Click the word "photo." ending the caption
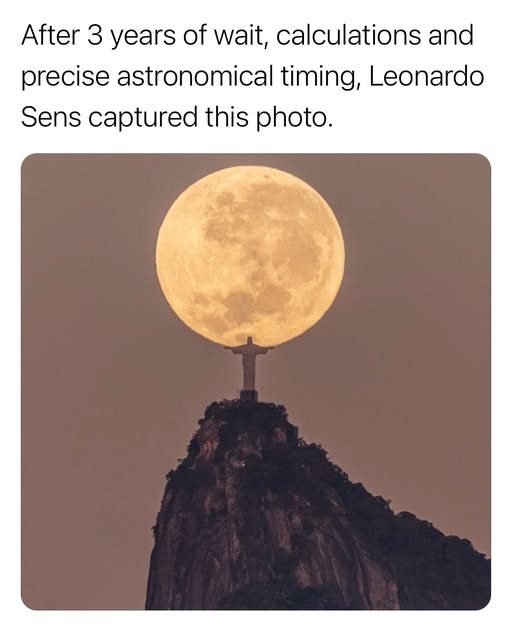The height and width of the screenshot is (640, 512). point(294,118)
